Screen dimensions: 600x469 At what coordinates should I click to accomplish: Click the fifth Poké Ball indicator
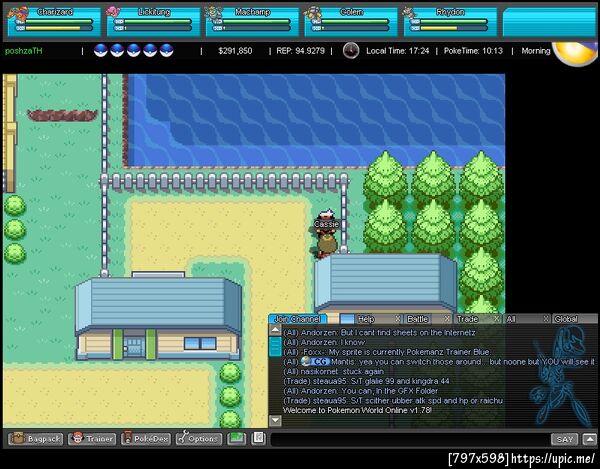(x=166, y=50)
